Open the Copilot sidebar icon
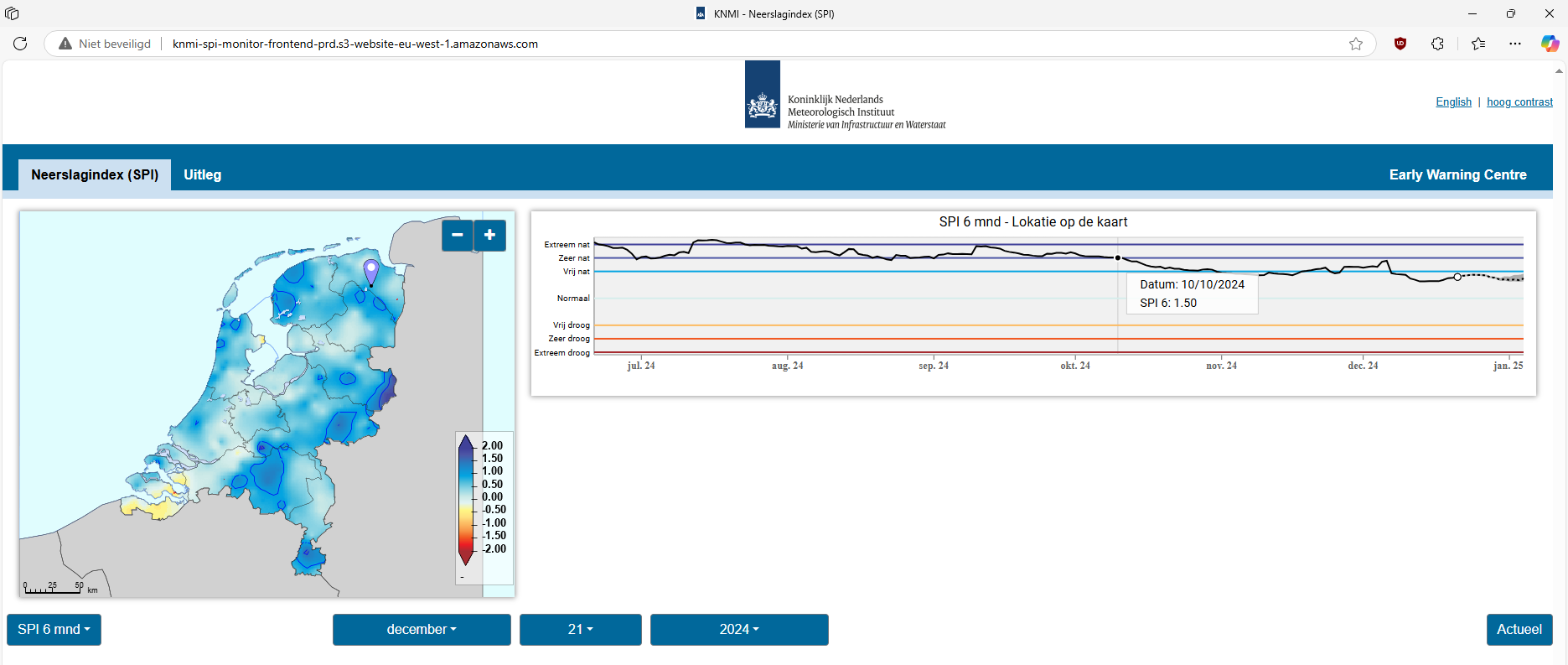This screenshot has height=665, width=1568. (1550, 44)
